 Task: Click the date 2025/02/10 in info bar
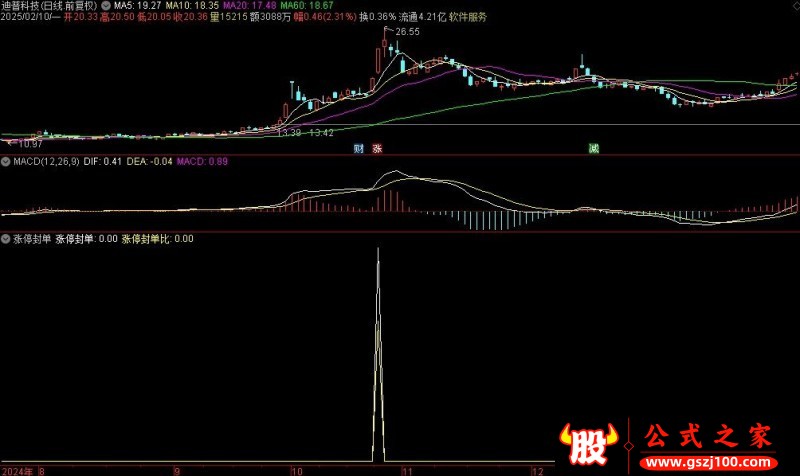(26, 17)
